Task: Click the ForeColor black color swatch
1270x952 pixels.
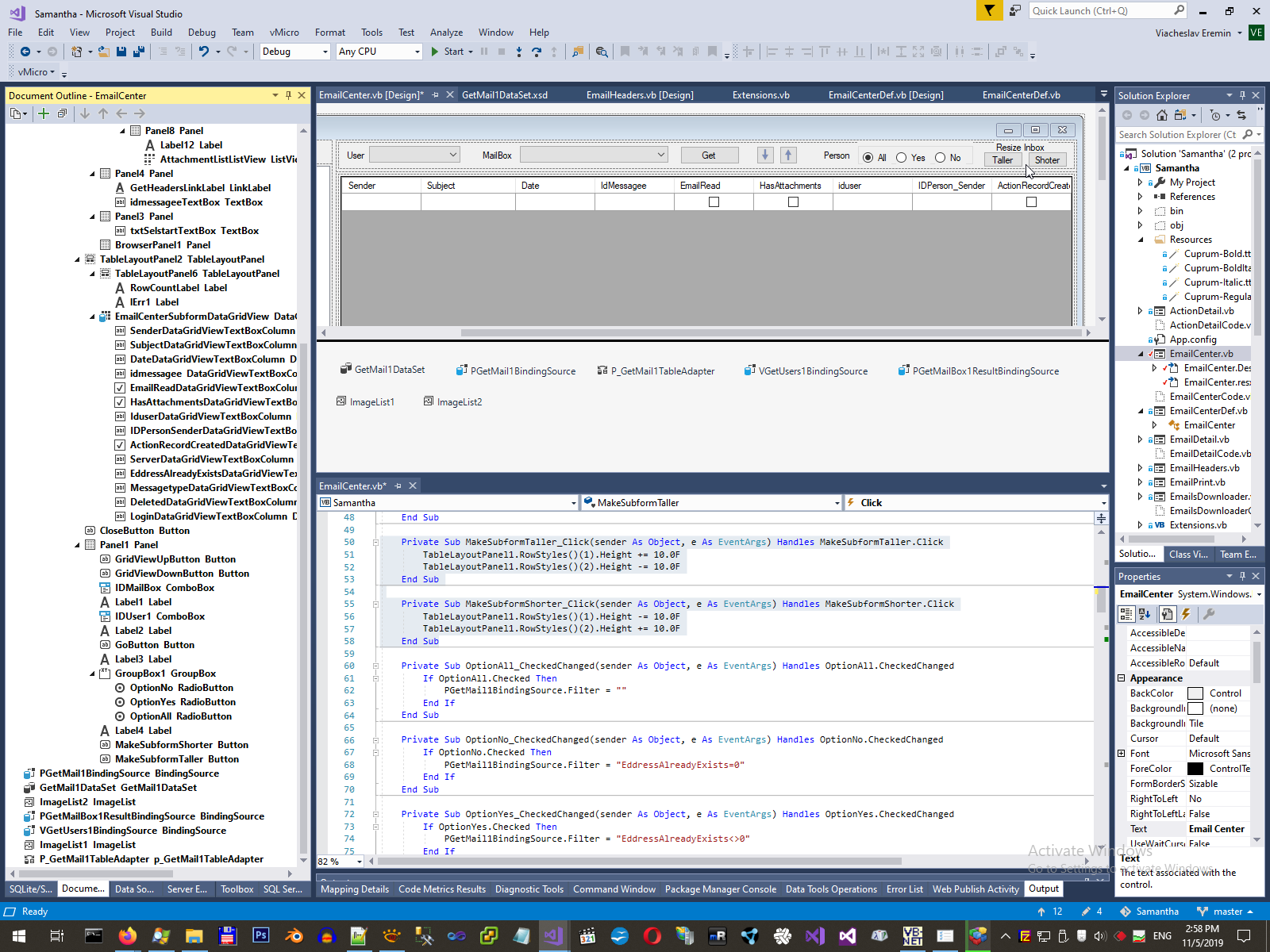Action: [1195, 769]
